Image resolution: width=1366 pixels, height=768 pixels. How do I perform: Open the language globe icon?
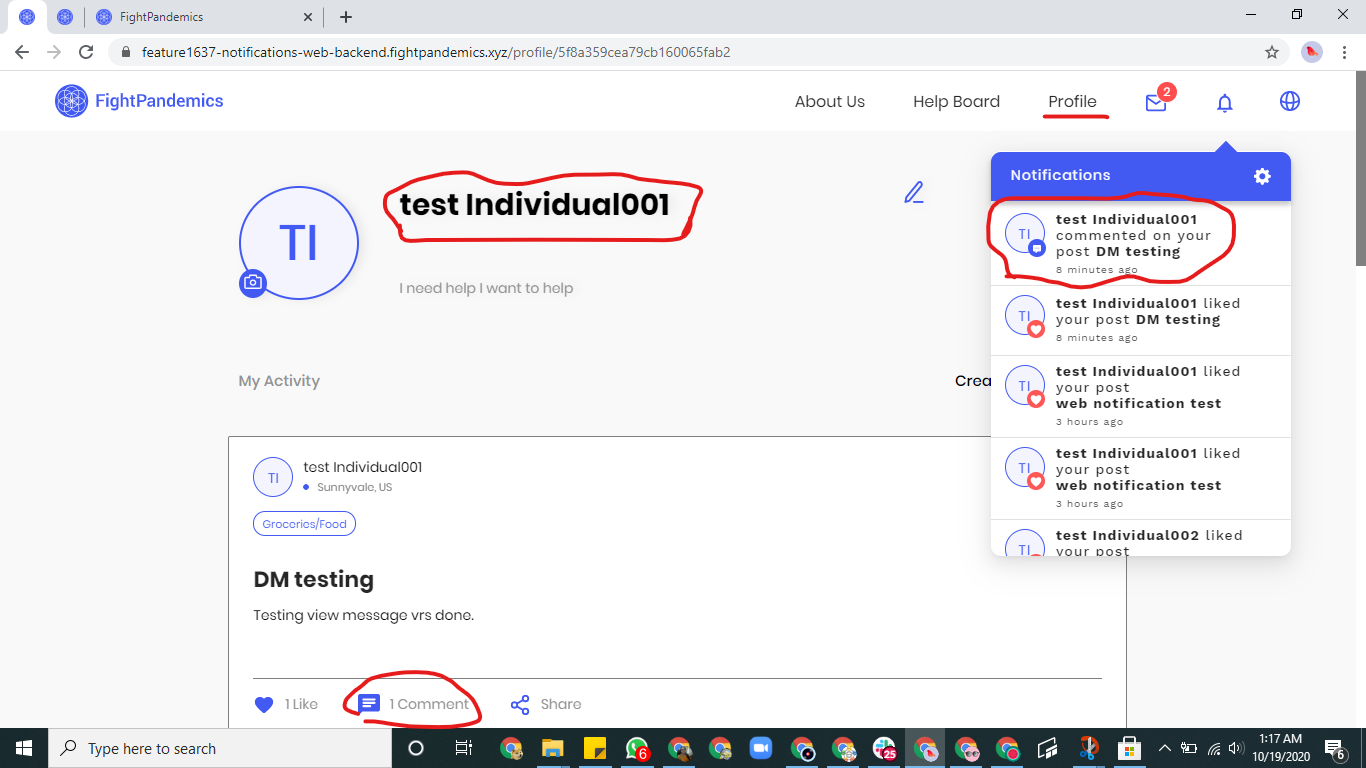click(1290, 101)
